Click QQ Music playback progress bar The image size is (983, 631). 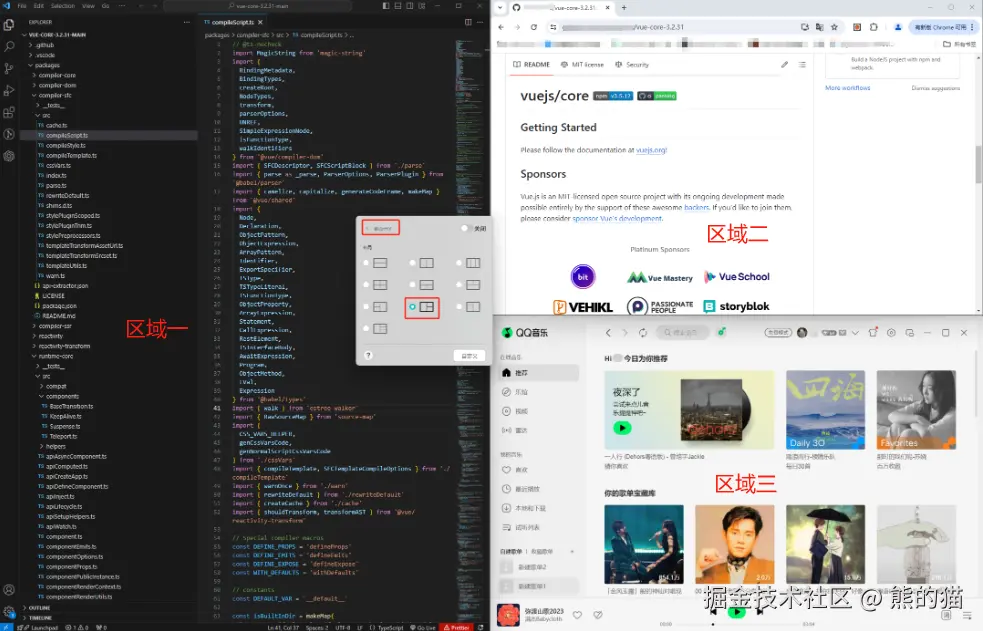tap(738, 623)
